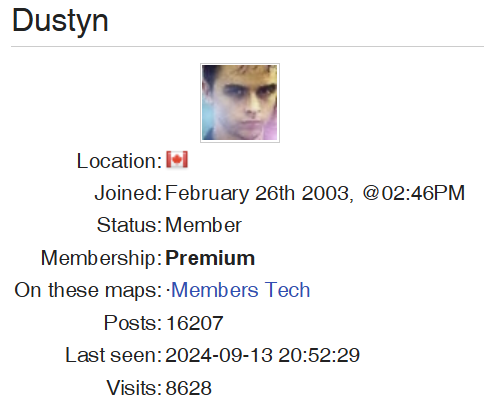Select the Member status value
The width and height of the screenshot is (484, 410).
point(203,225)
